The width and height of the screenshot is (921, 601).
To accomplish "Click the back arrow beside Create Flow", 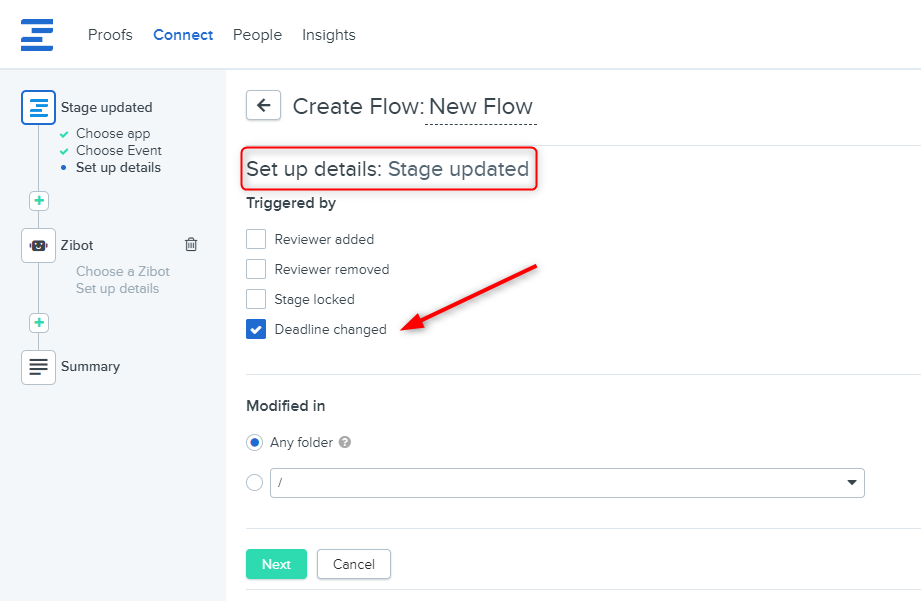I will [263, 105].
